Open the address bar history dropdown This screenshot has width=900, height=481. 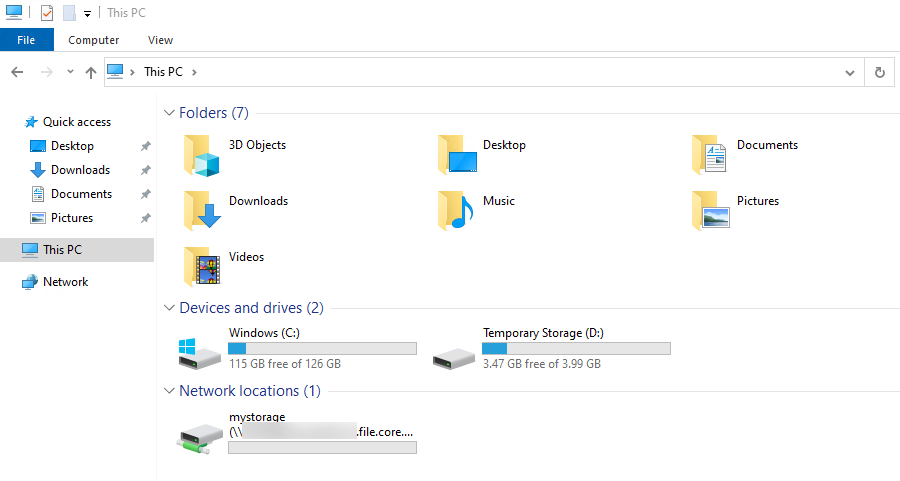point(849,72)
